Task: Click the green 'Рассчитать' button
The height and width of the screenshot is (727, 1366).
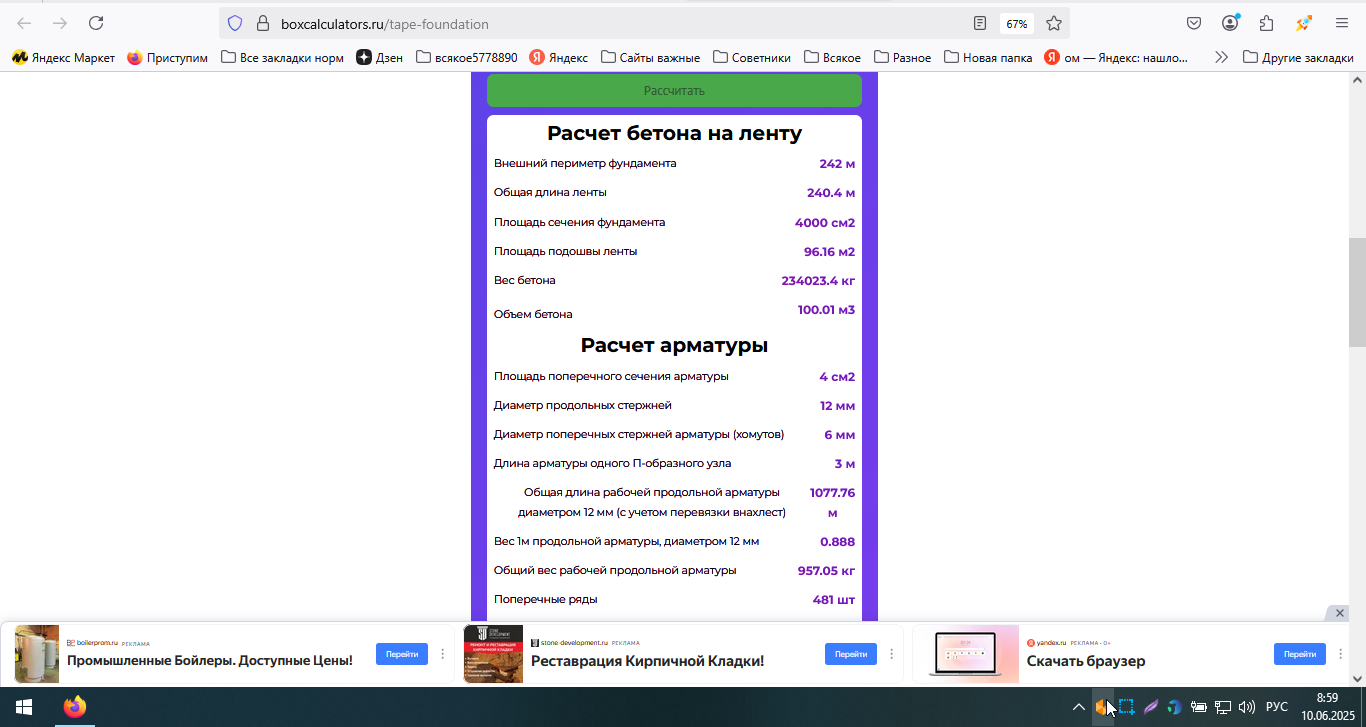Action: (x=674, y=90)
